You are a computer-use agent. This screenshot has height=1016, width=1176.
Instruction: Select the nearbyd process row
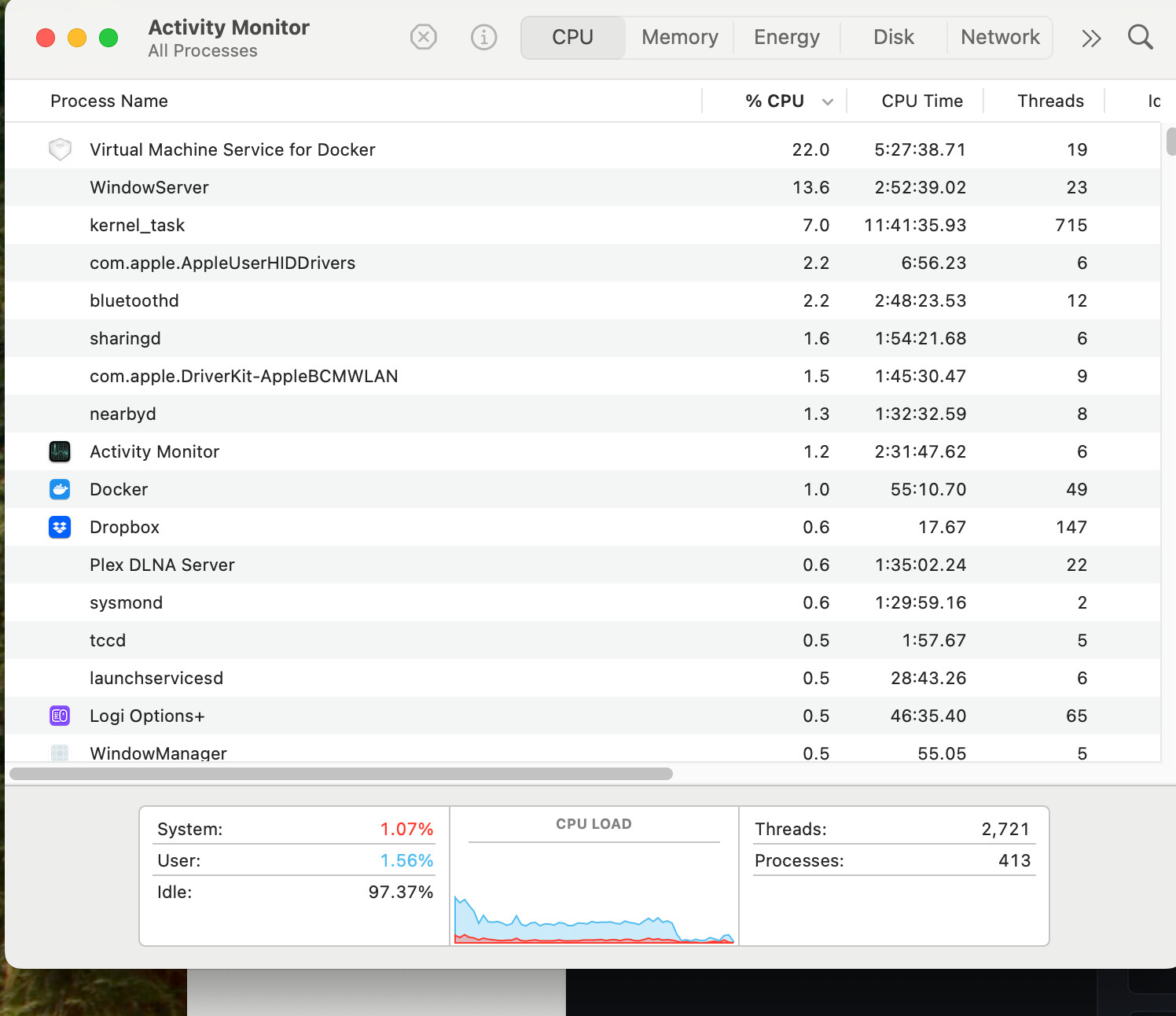click(582, 414)
